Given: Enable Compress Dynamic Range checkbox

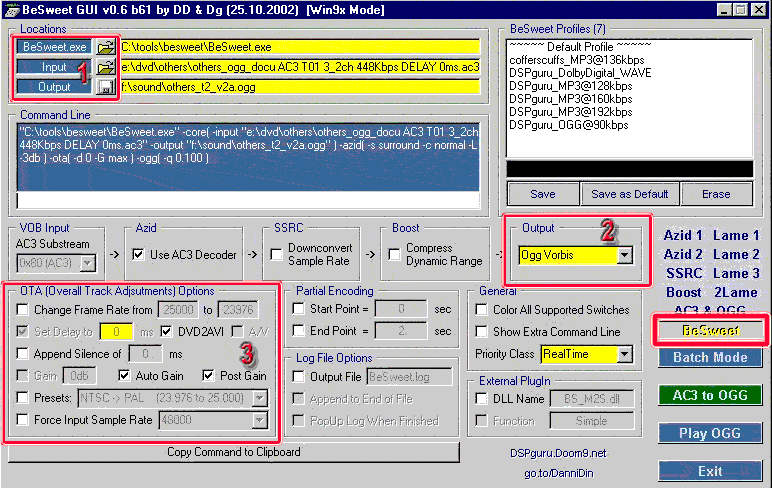Looking at the screenshot, I should 394,255.
